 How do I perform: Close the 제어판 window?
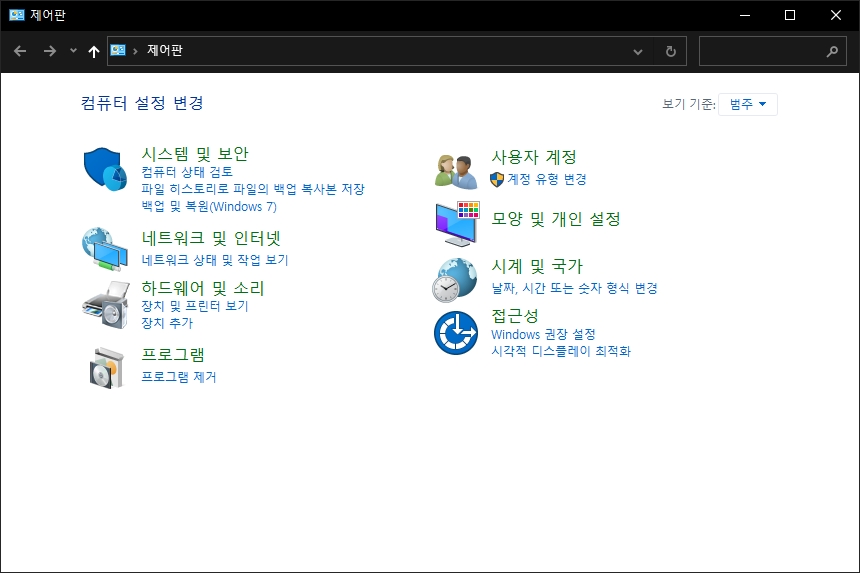835,15
